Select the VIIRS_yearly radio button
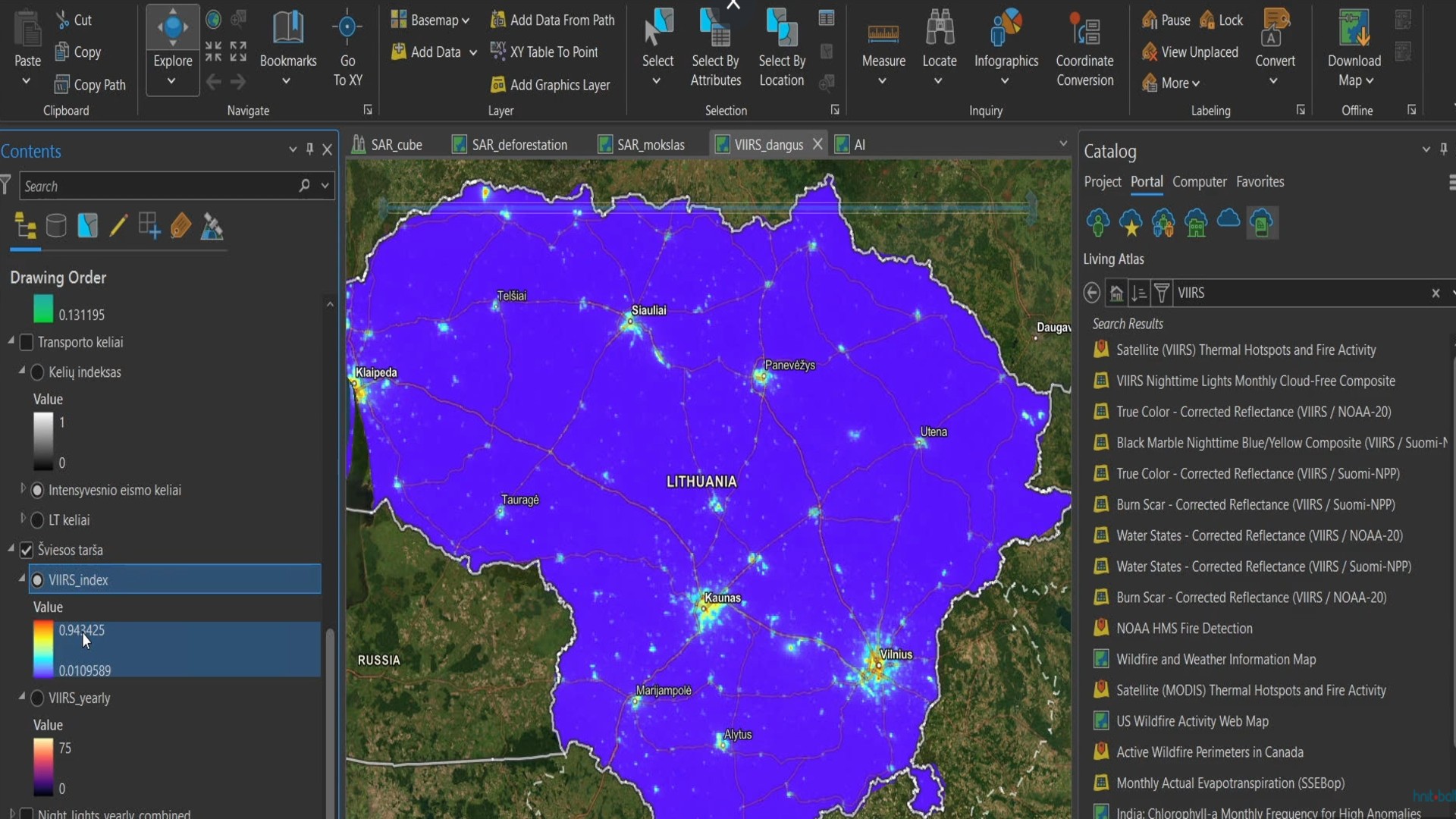Screen dimensions: 1456x819 point(37,698)
